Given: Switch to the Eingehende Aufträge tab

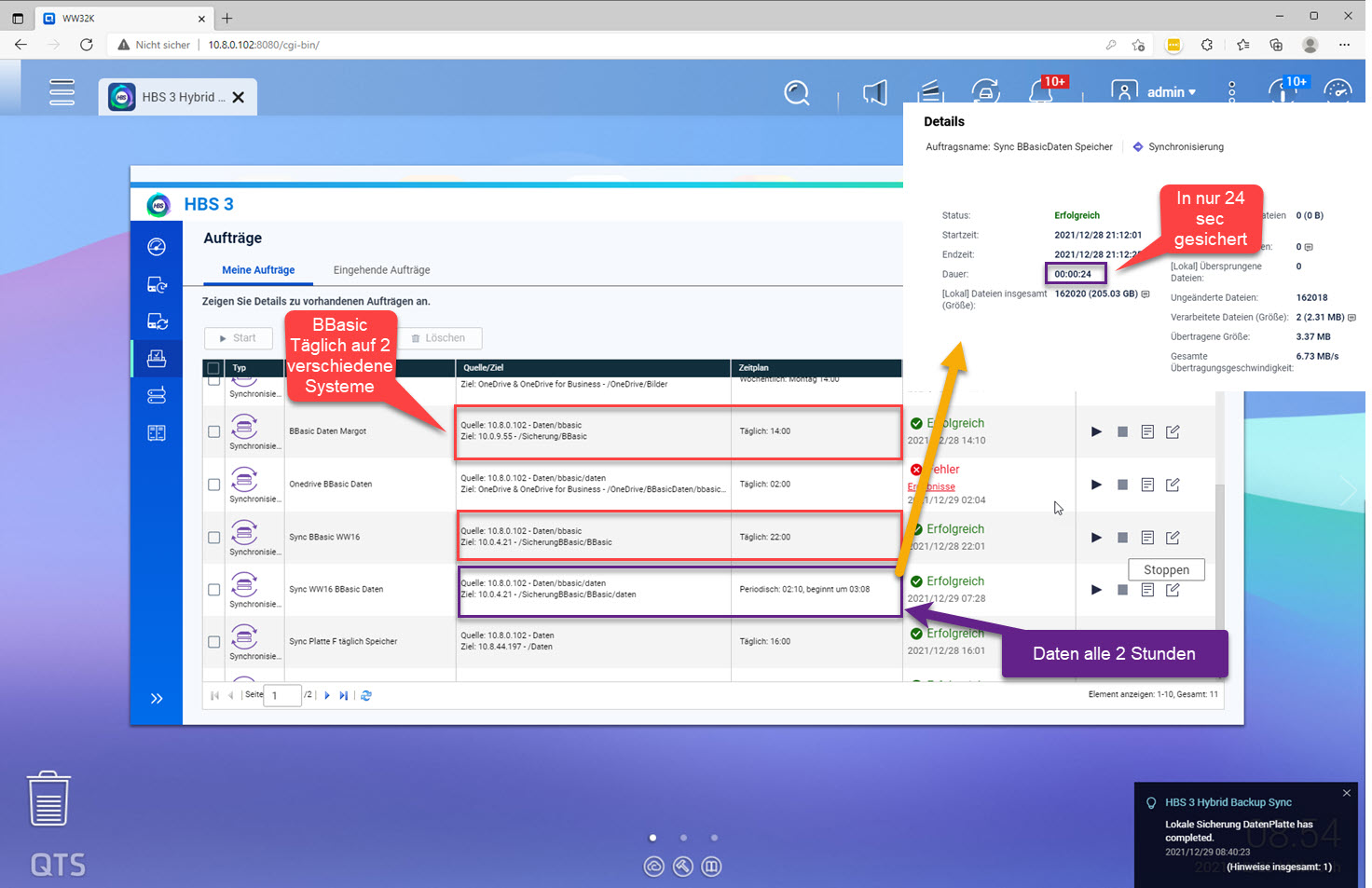Looking at the screenshot, I should 381,270.
